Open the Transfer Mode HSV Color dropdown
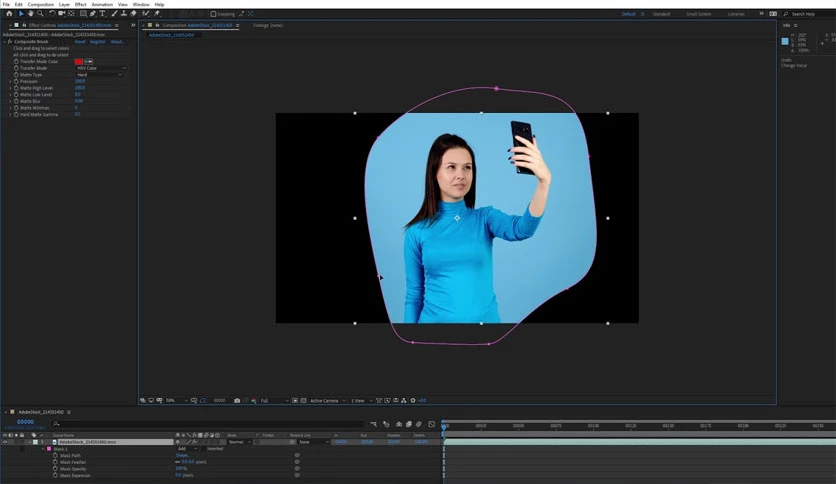This screenshot has height=484, width=836. 101,68
